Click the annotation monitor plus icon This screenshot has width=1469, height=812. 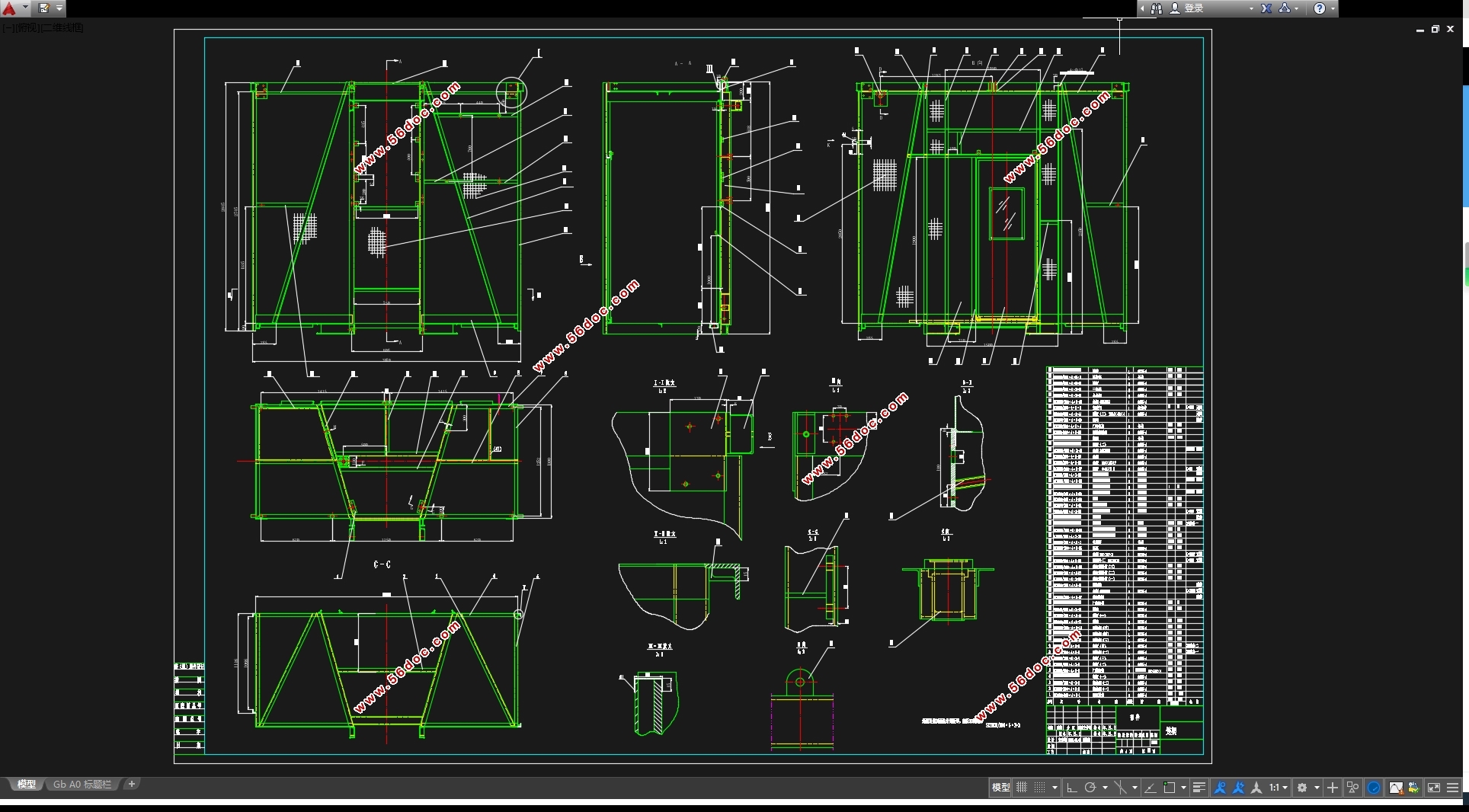click(1333, 788)
